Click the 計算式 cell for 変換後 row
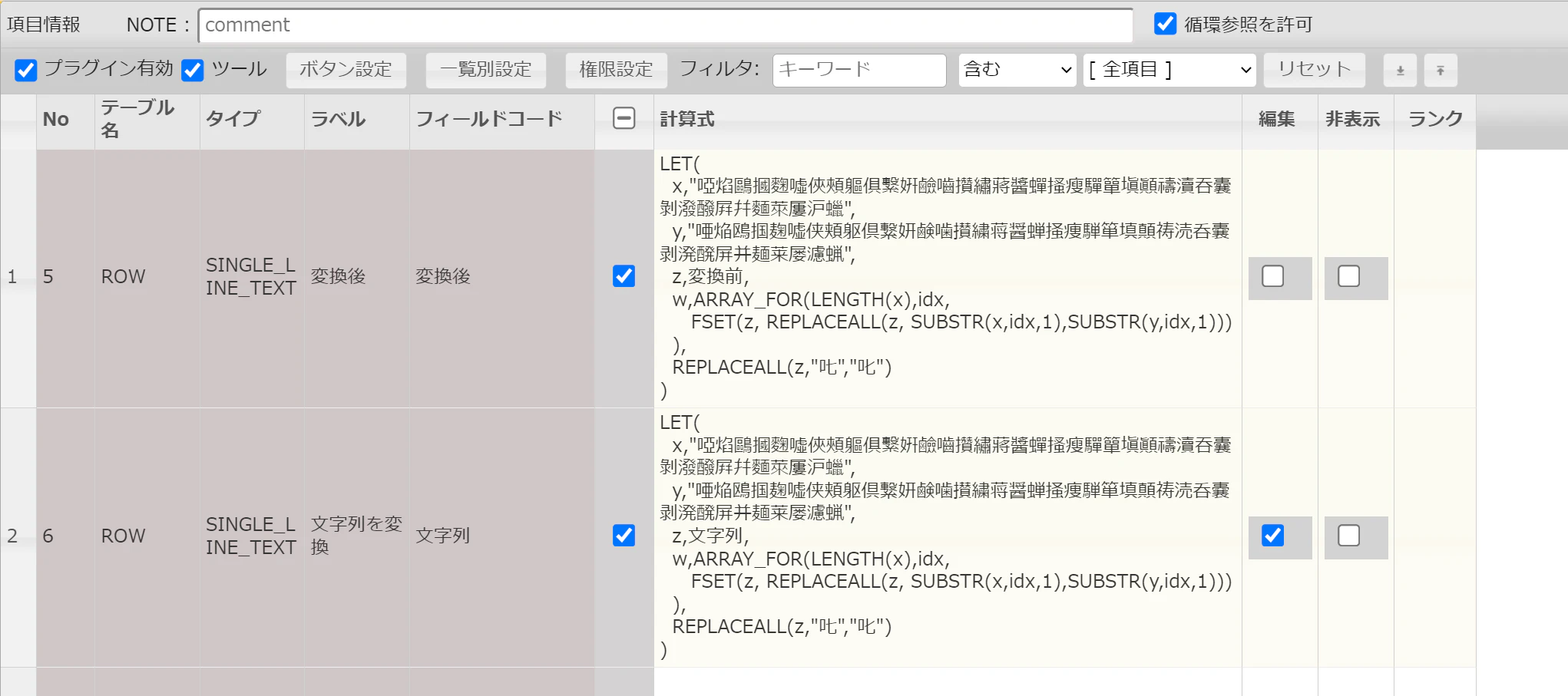The width and height of the screenshot is (1568, 696). click(x=948, y=278)
